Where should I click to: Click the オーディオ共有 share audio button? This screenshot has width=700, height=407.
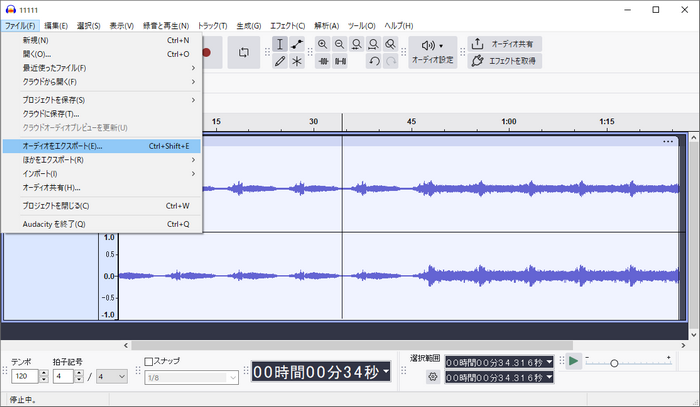[505, 44]
